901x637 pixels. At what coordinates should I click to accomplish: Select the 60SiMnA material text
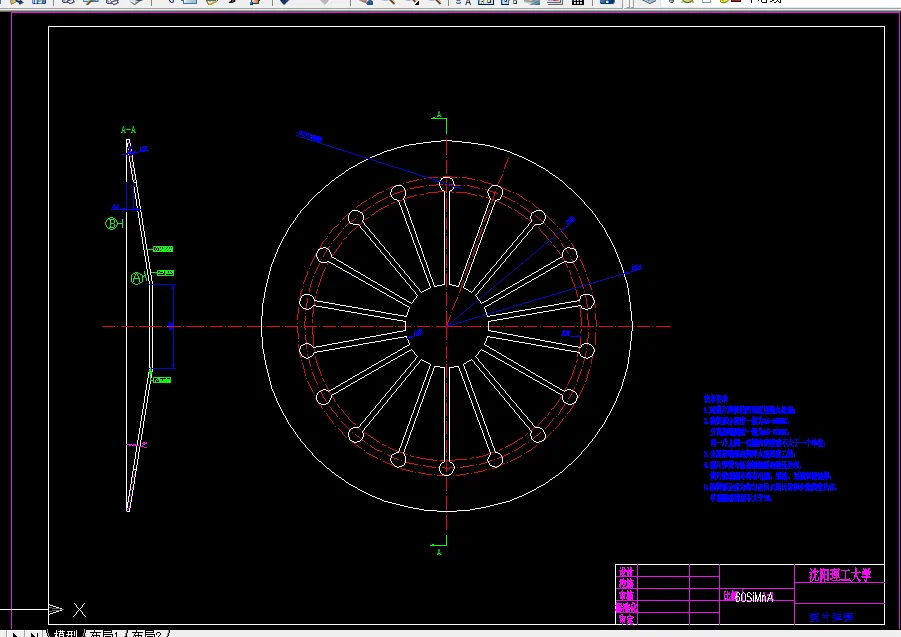pyautogui.click(x=754, y=597)
